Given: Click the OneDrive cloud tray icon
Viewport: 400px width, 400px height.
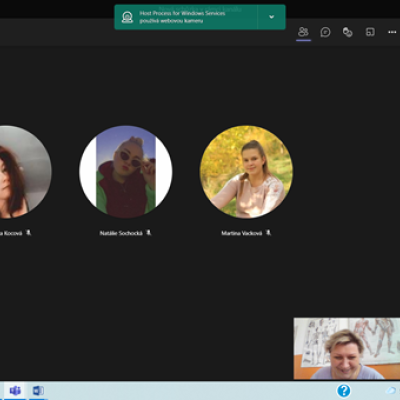Looking at the screenshot, I should [391, 390].
